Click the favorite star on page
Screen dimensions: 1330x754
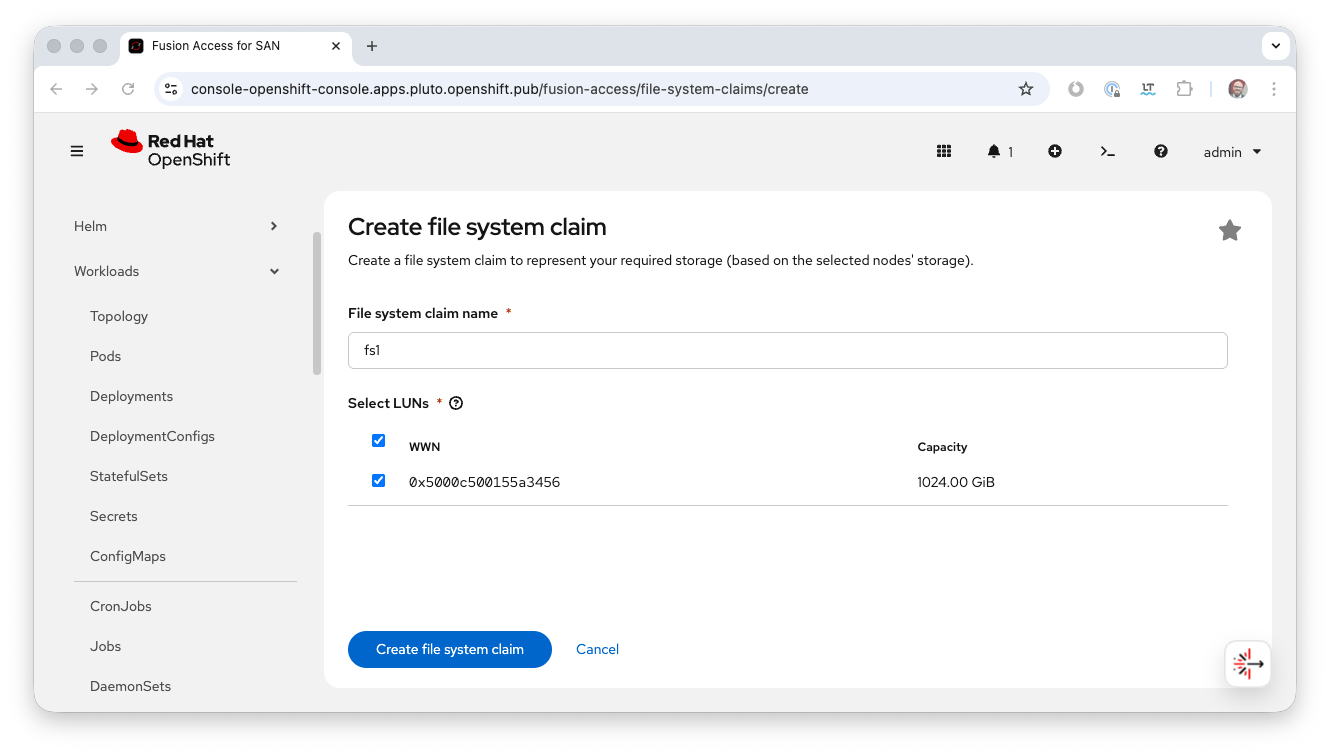coord(1229,231)
